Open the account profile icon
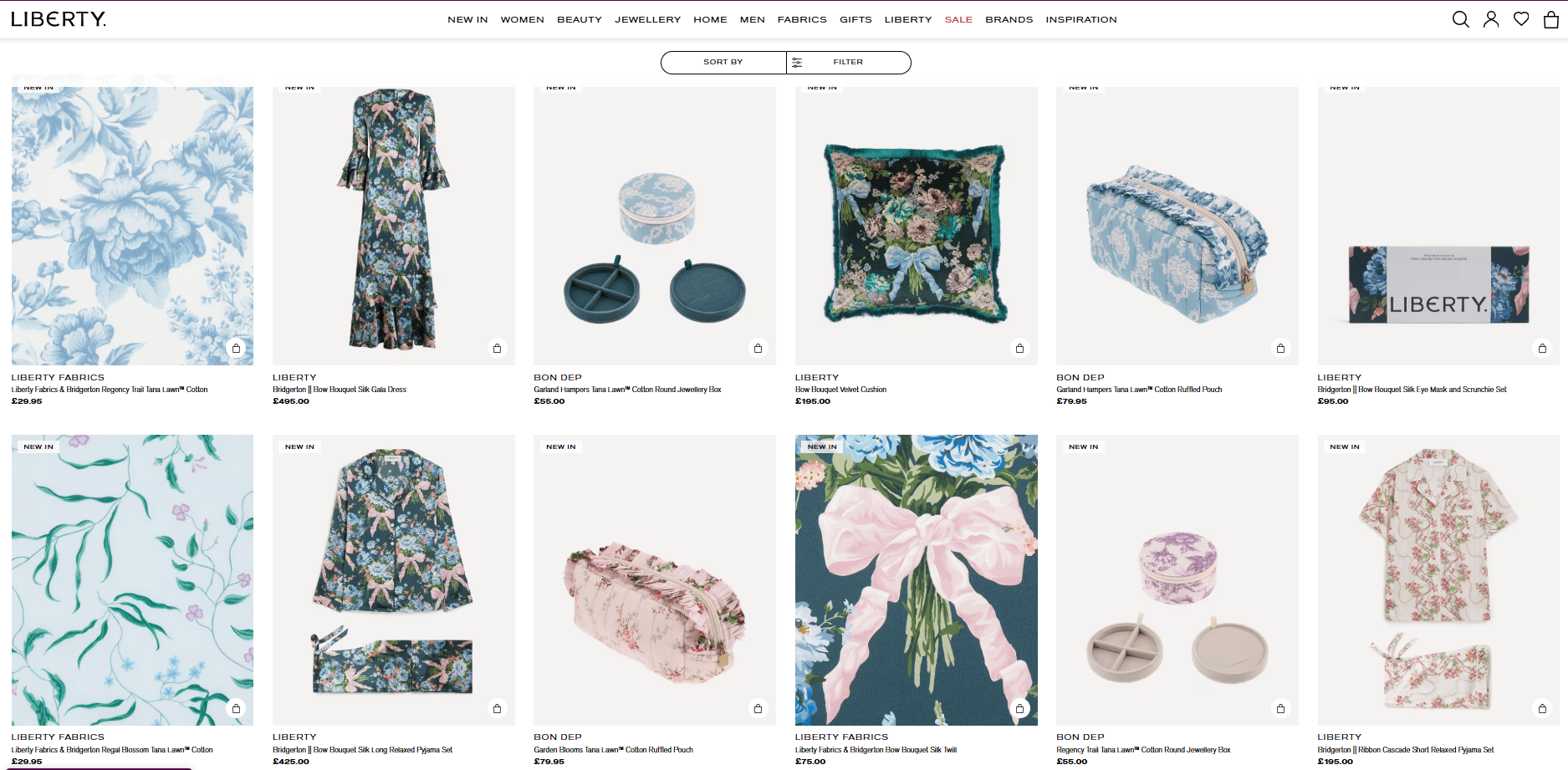The image size is (1568, 770). point(1491,19)
